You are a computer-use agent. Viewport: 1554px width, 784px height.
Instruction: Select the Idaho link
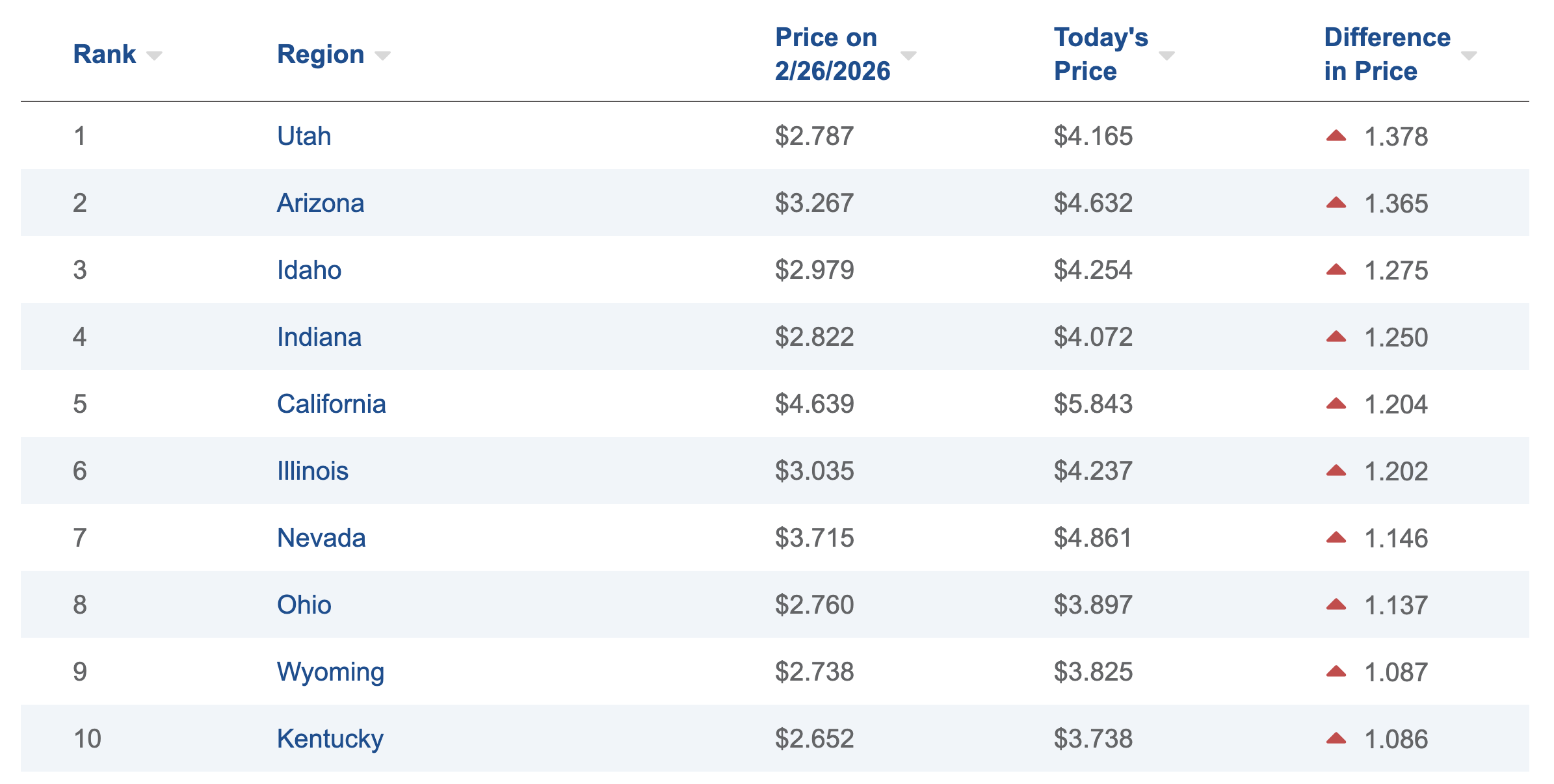pyautogui.click(x=309, y=270)
